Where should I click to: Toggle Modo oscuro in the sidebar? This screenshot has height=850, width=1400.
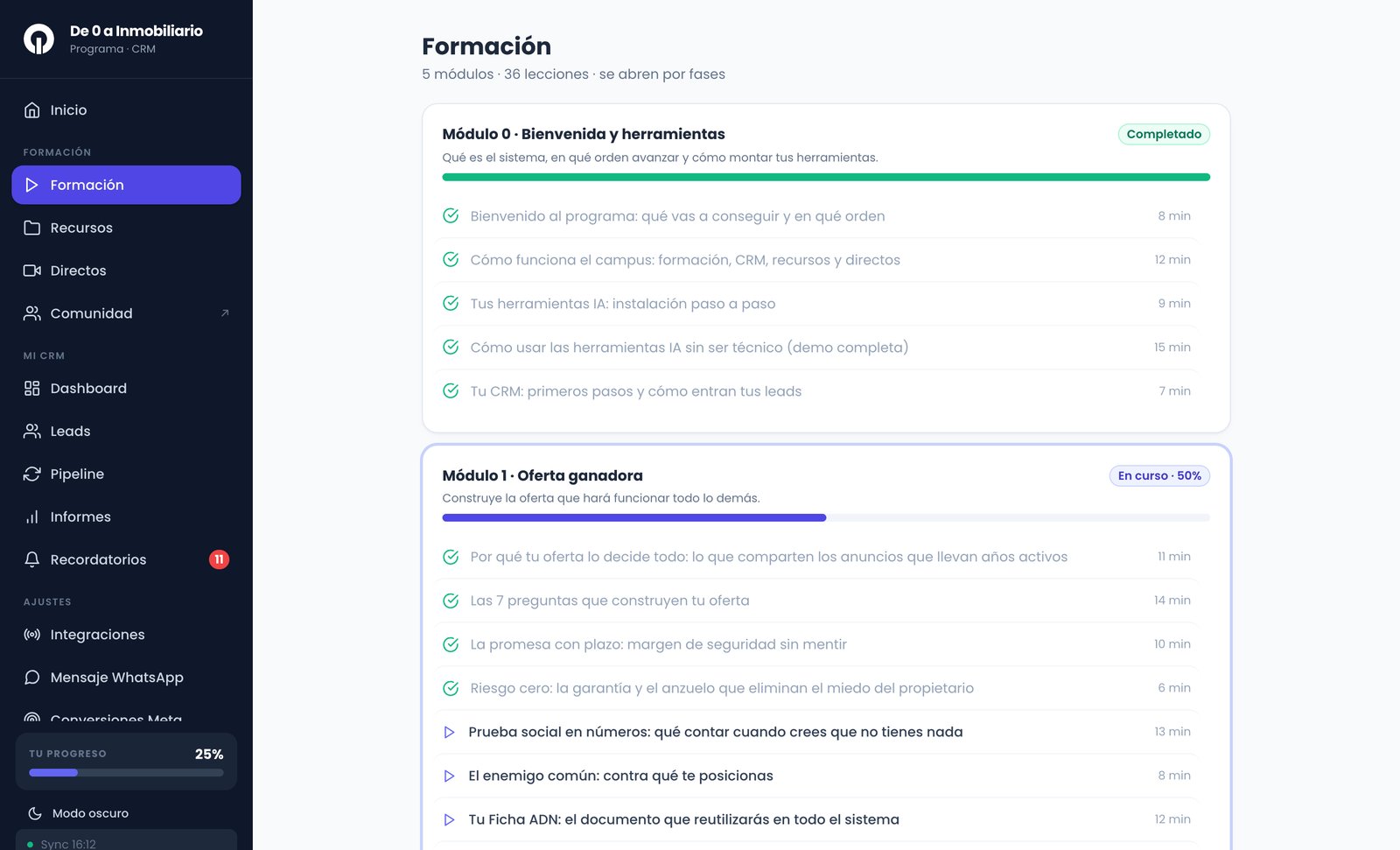coord(126,813)
